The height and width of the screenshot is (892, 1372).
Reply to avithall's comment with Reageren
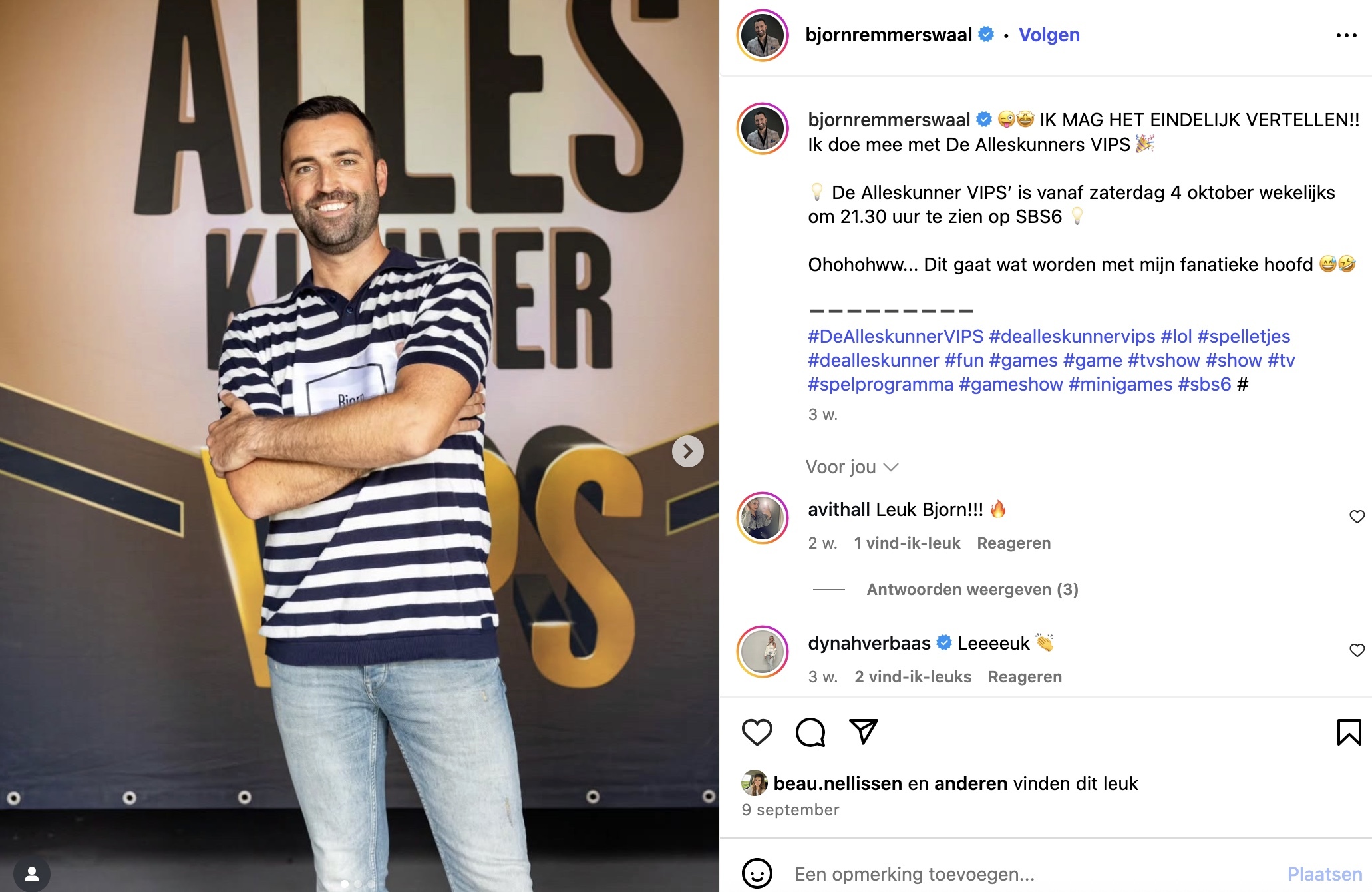tap(1013, 543)
